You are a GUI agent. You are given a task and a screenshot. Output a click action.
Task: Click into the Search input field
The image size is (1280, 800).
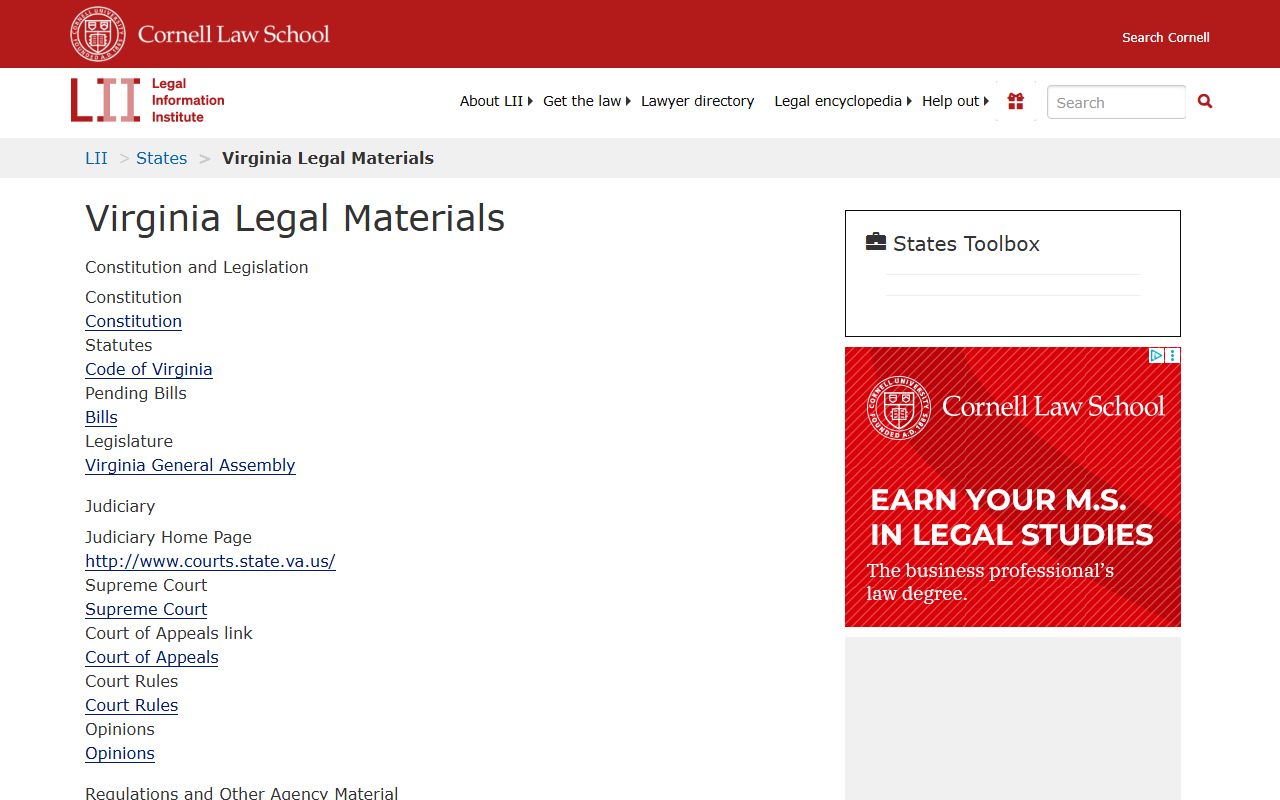coord(1116,102)
